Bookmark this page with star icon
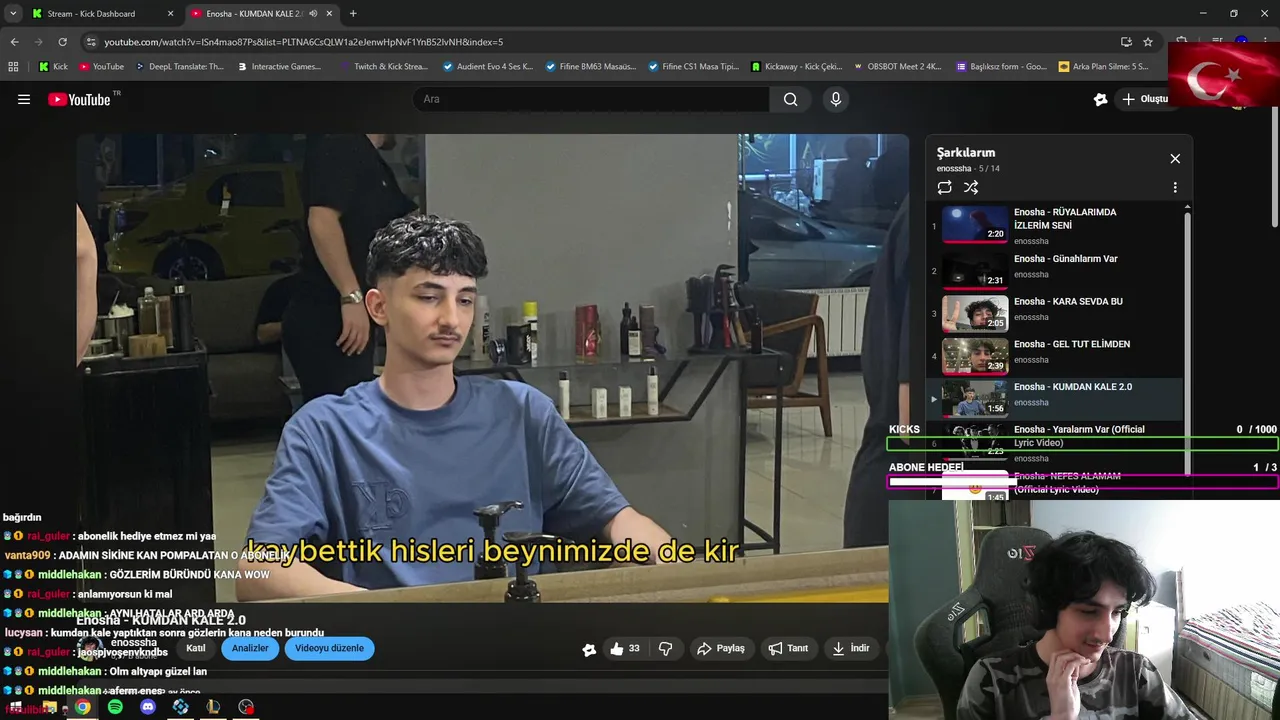The image size is (1280, 720). click(x=1148, y=42)
